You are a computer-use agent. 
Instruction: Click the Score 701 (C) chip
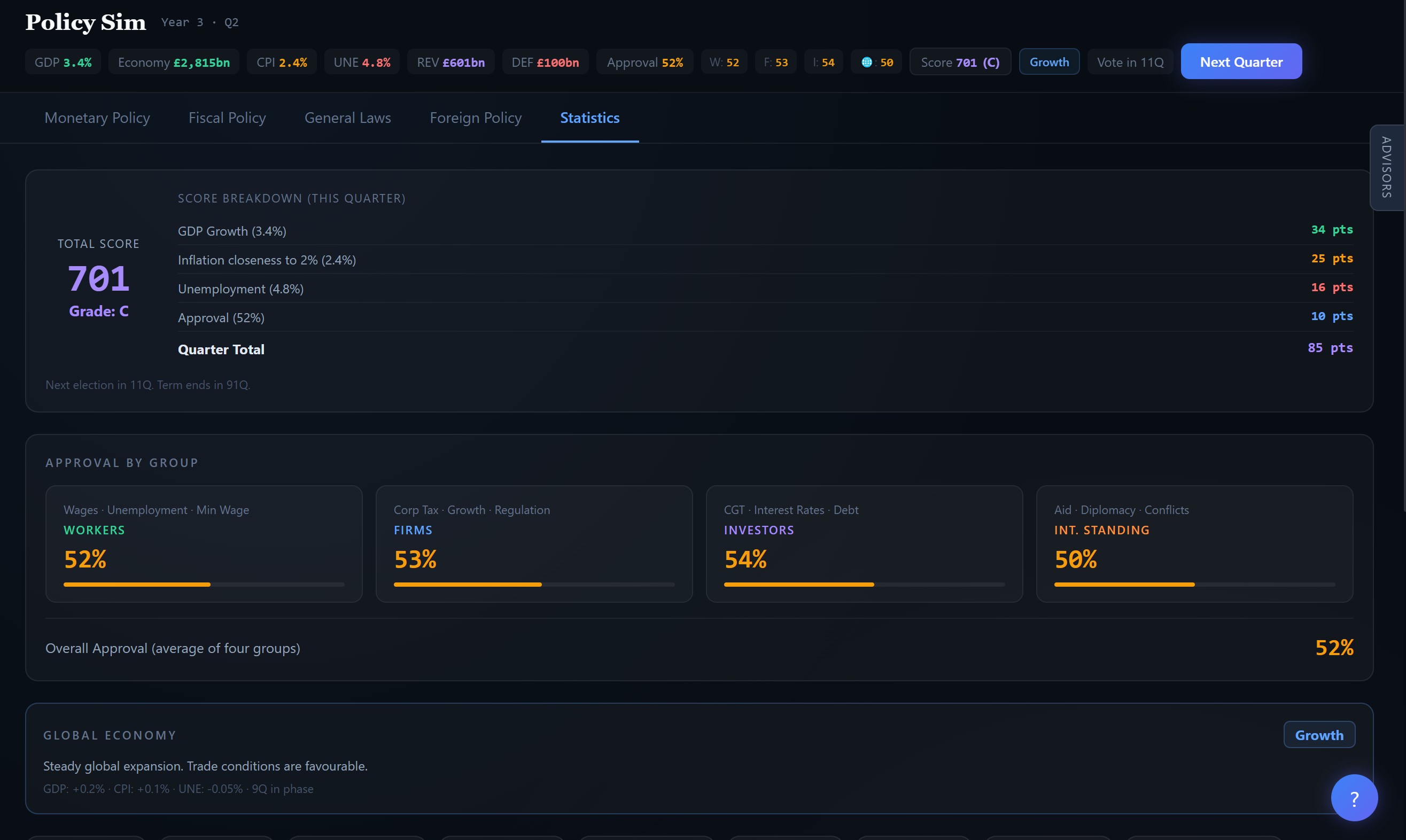(960, 63)
